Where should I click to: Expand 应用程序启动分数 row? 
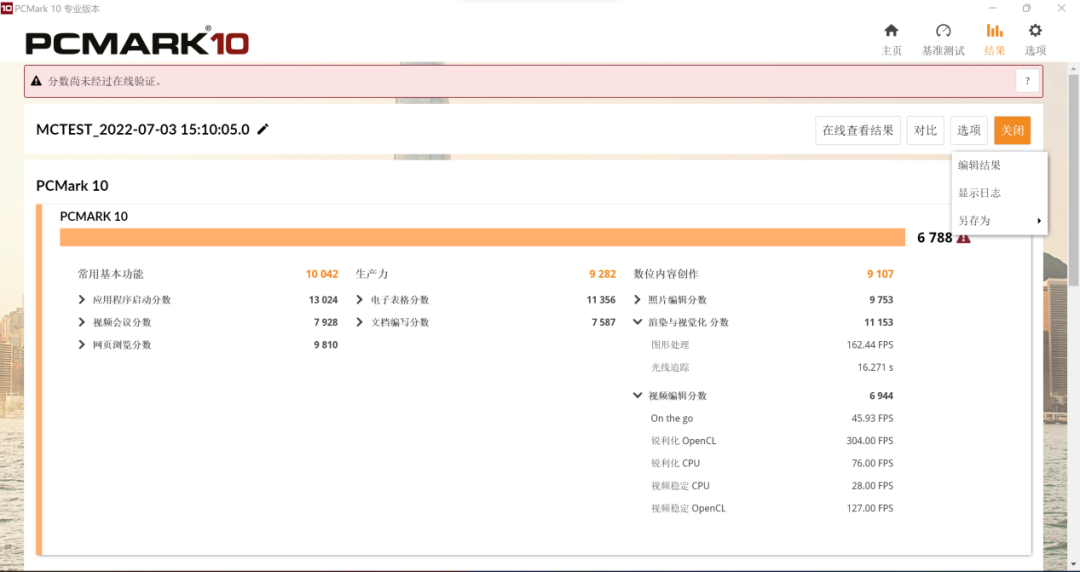click(82, 300)
